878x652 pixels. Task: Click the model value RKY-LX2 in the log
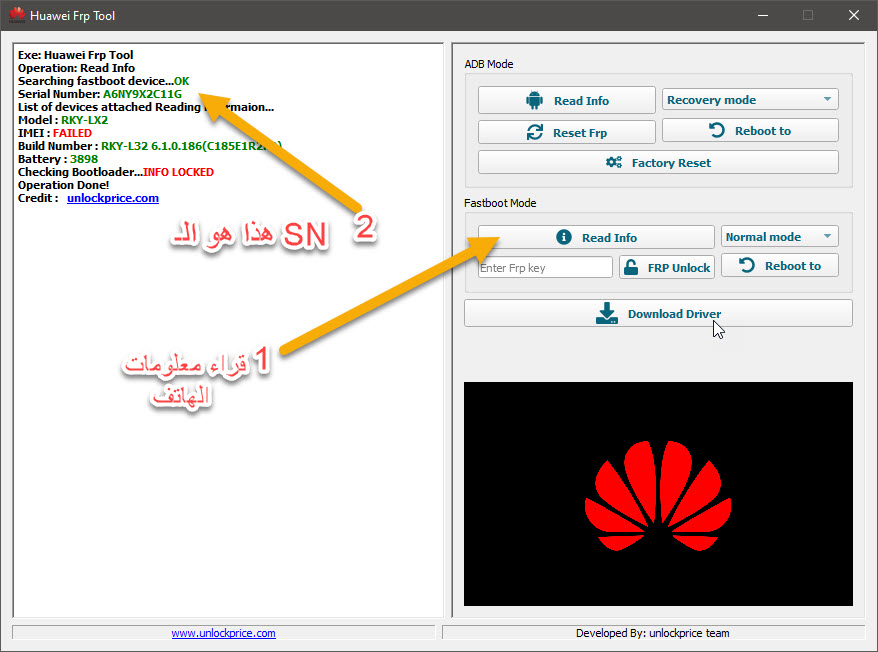pyautogui.click(x=85, y=120)
